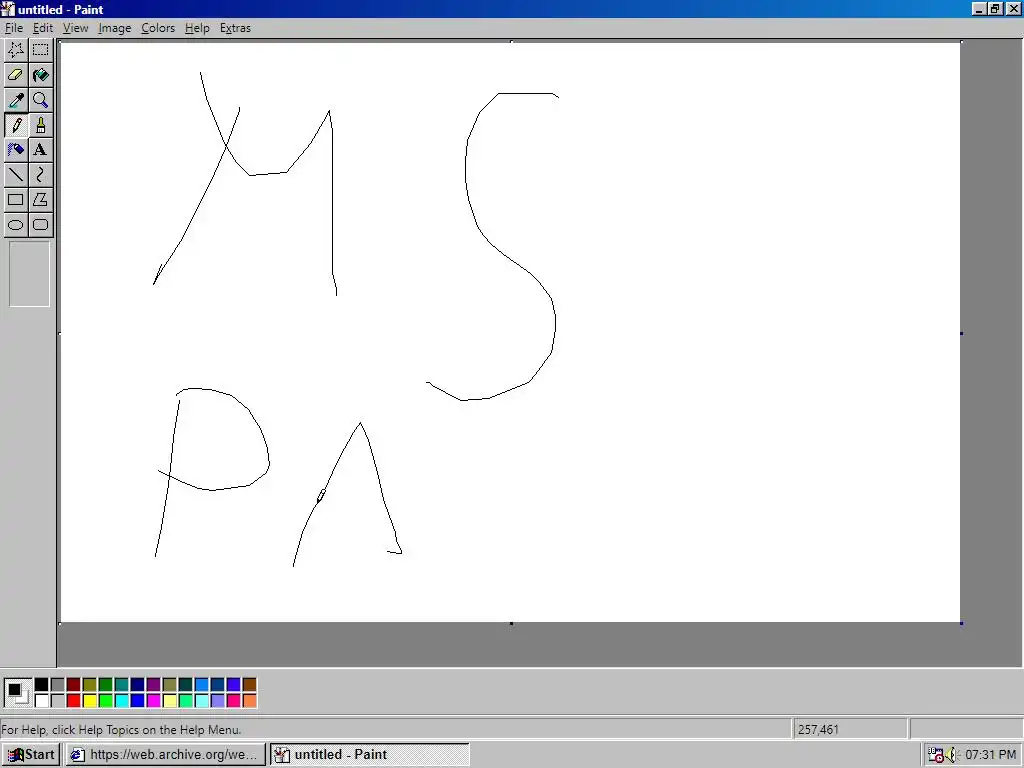Select the Free-Form Select tool
This screenshot has height=768, width=1024.
tap(16, 50)
